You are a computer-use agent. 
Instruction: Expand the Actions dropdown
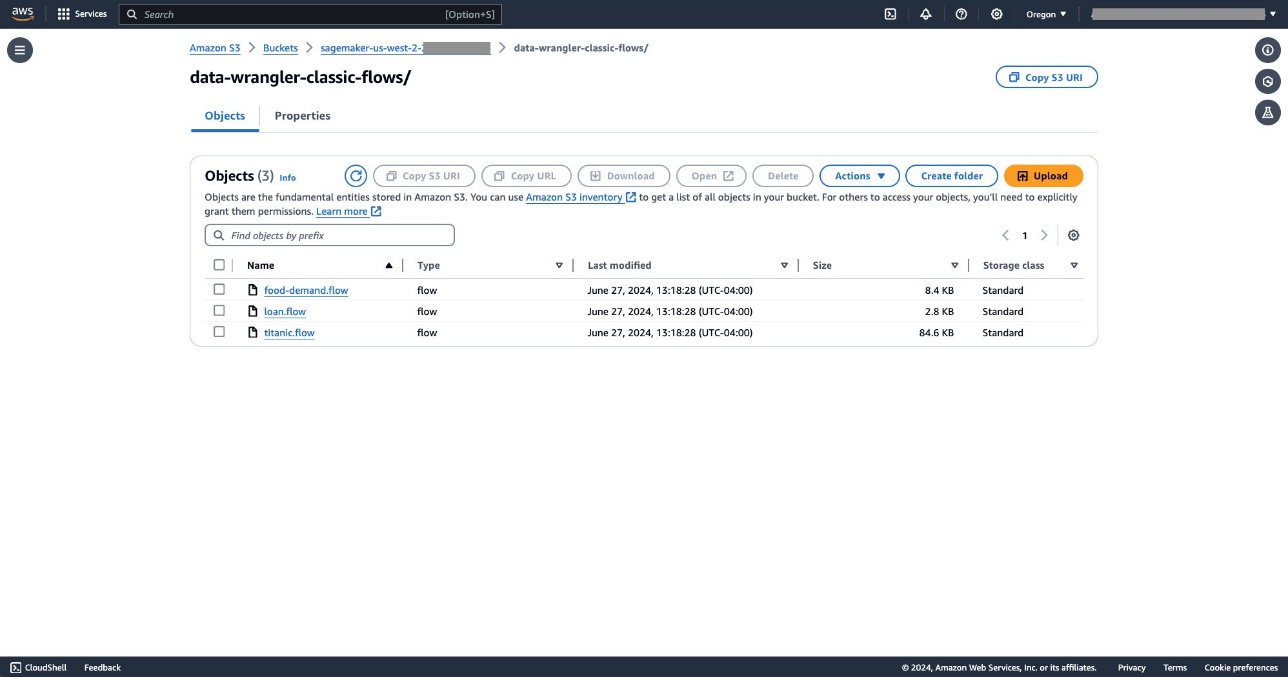click(x=860, y=176)
